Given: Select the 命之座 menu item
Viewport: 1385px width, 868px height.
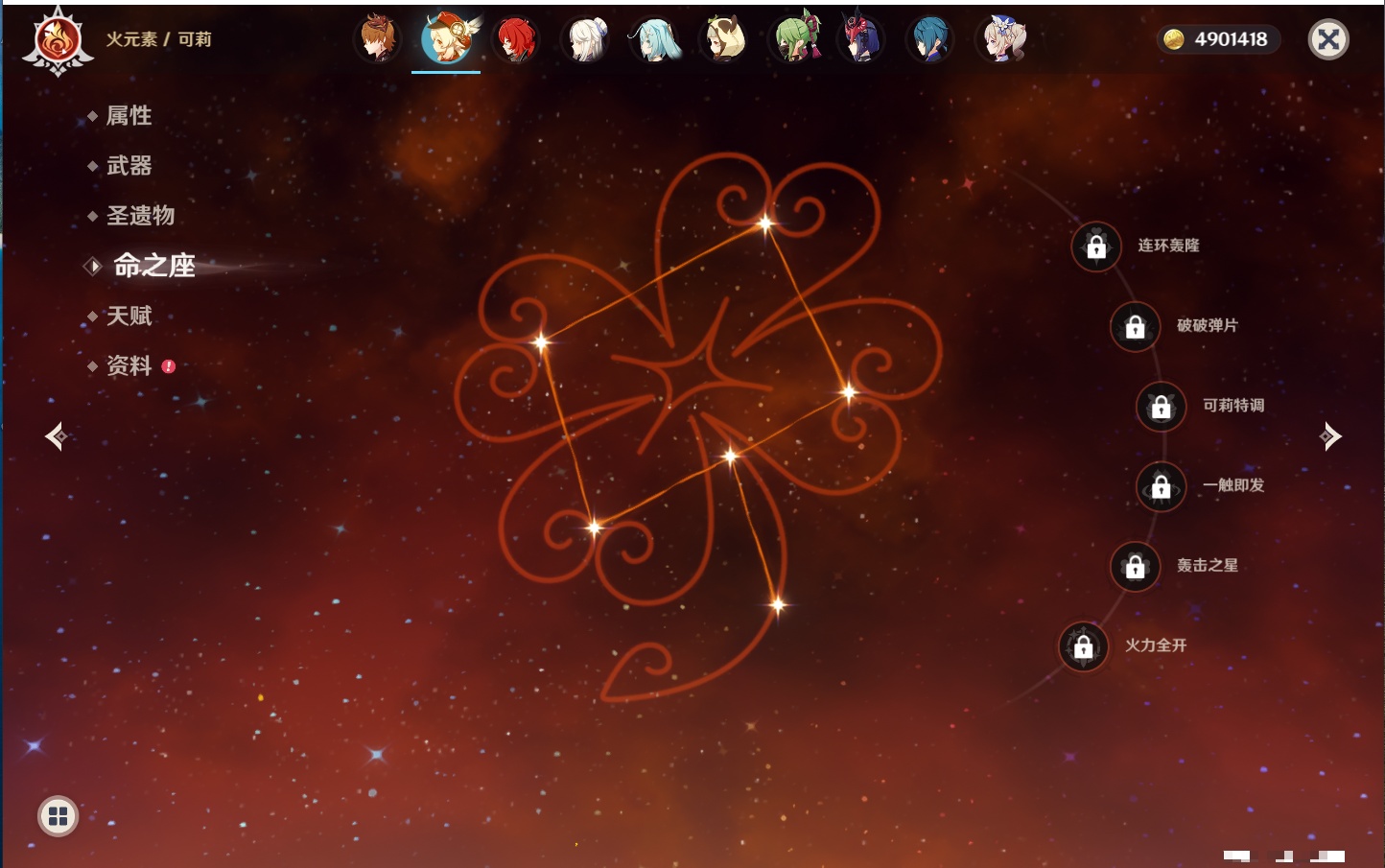Looking at the screenshot, I should pos(153,266).
